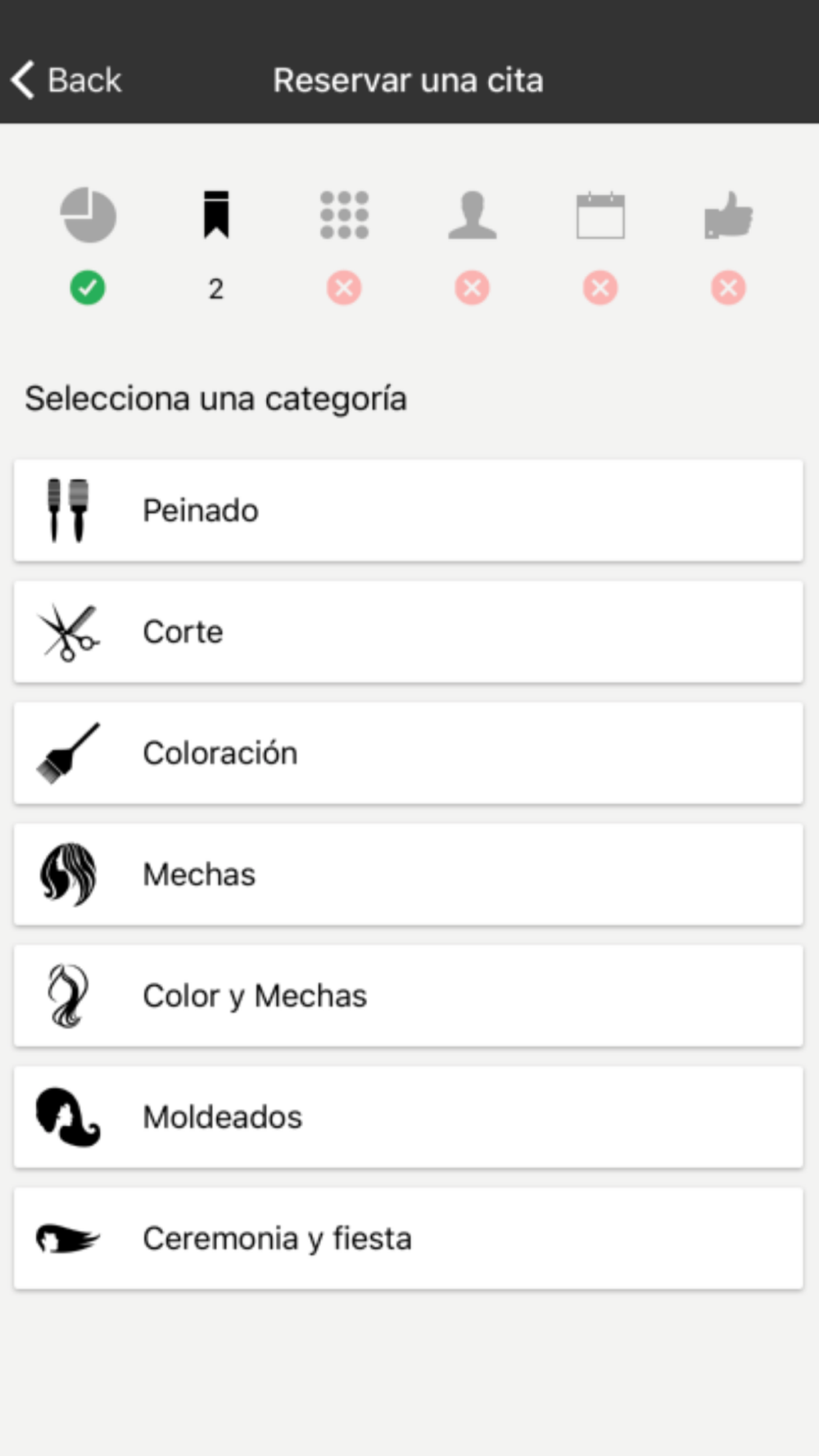The height and width of the screenshot is (1456, 819).
Task: Choose the Color y Mechas category
Action: point(409,996)
